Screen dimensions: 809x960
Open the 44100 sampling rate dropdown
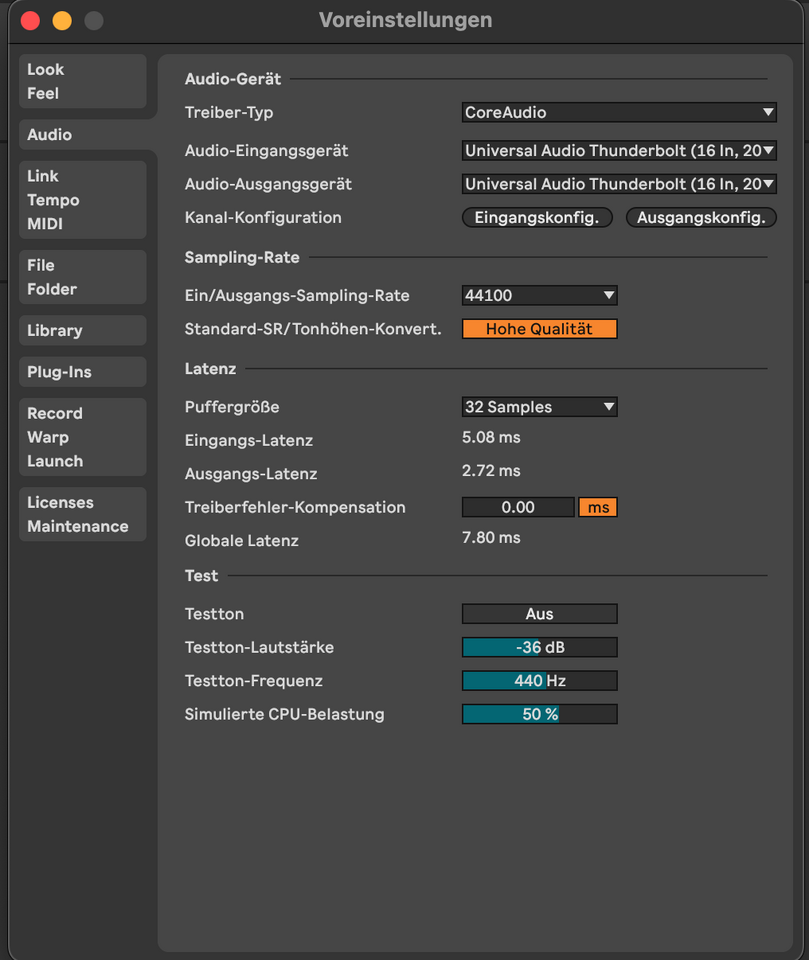pos(540,296)
